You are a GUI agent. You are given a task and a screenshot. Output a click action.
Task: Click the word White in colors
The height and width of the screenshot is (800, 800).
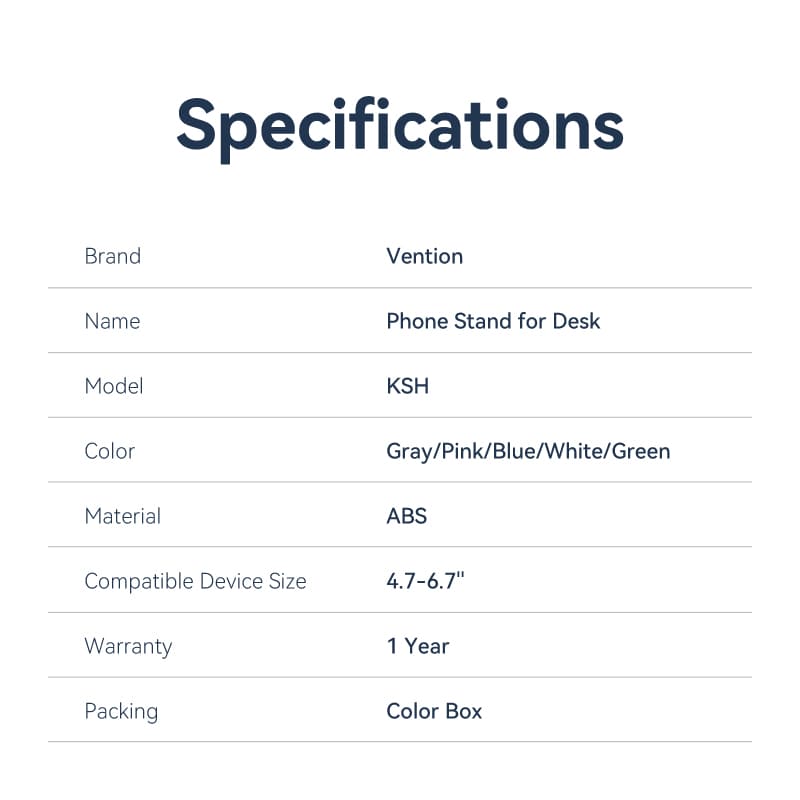(569, 452)
